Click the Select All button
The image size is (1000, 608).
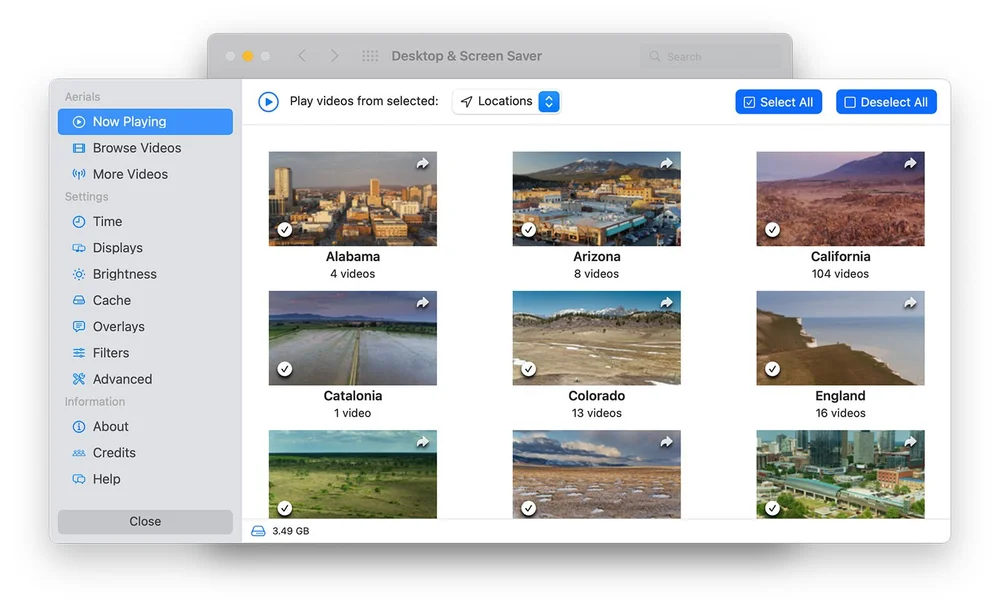[x=778, y=102]
